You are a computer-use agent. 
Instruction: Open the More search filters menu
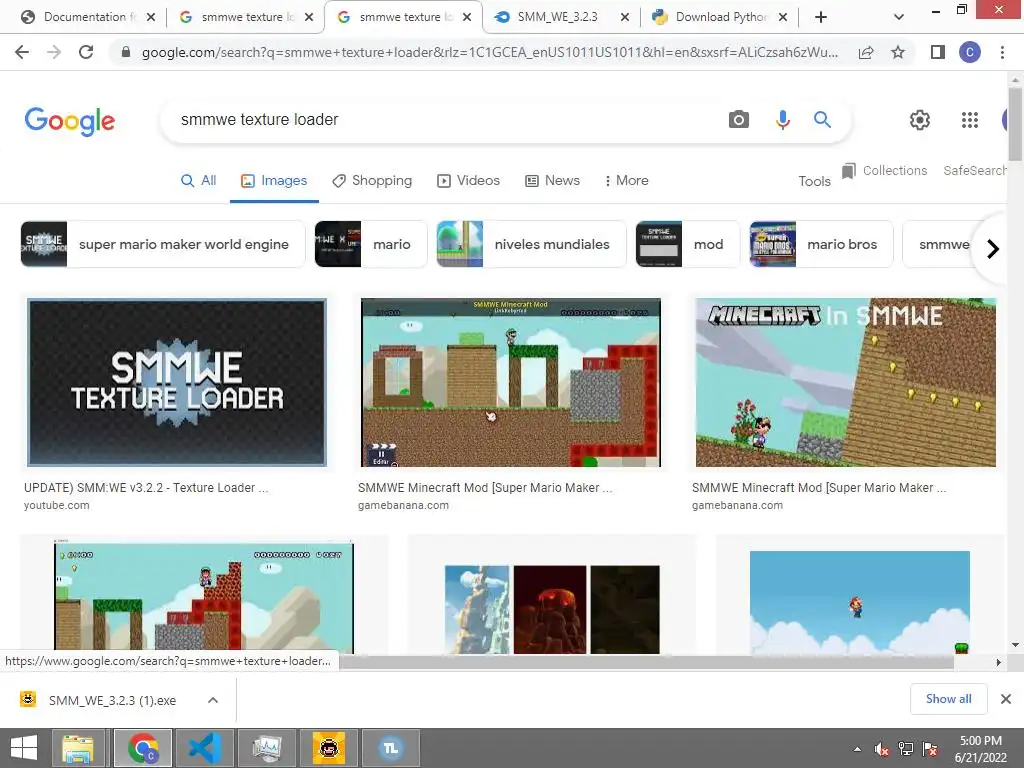click(x=626, y=180)
